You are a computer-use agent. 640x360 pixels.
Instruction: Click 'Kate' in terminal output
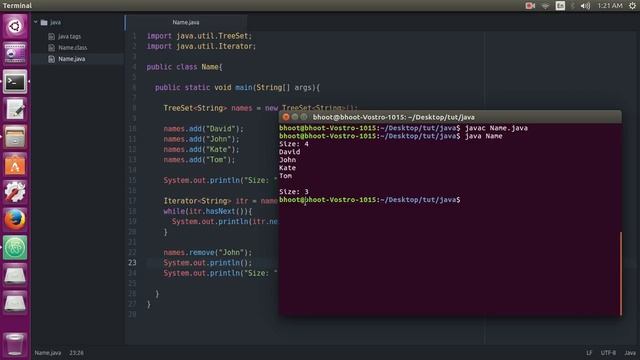[287, 168]
